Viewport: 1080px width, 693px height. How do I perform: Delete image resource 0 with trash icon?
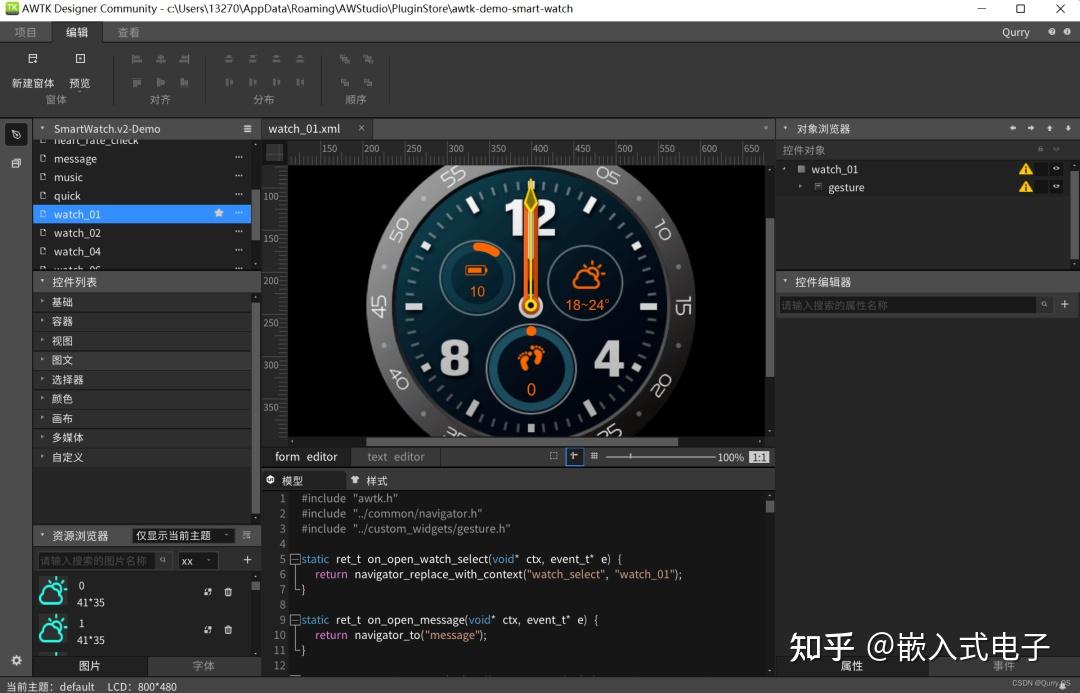click(228, 592)
